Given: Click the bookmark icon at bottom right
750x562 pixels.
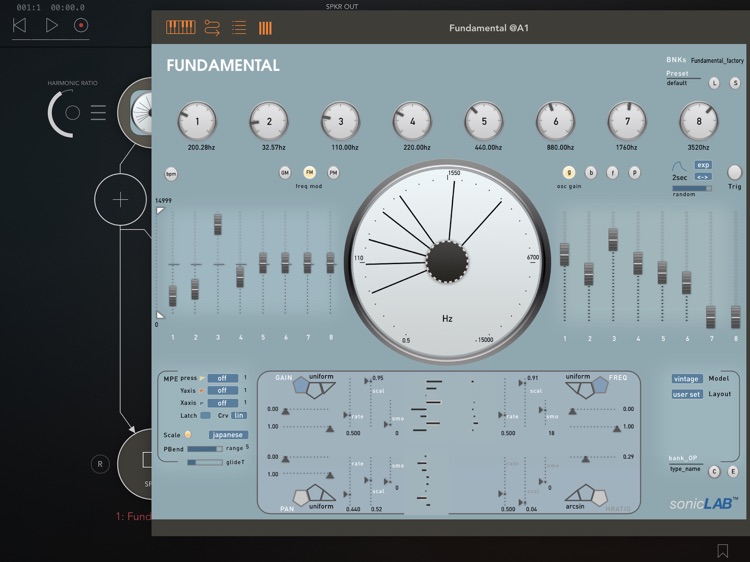Looking at the screenshot, I should coord(722,551).
